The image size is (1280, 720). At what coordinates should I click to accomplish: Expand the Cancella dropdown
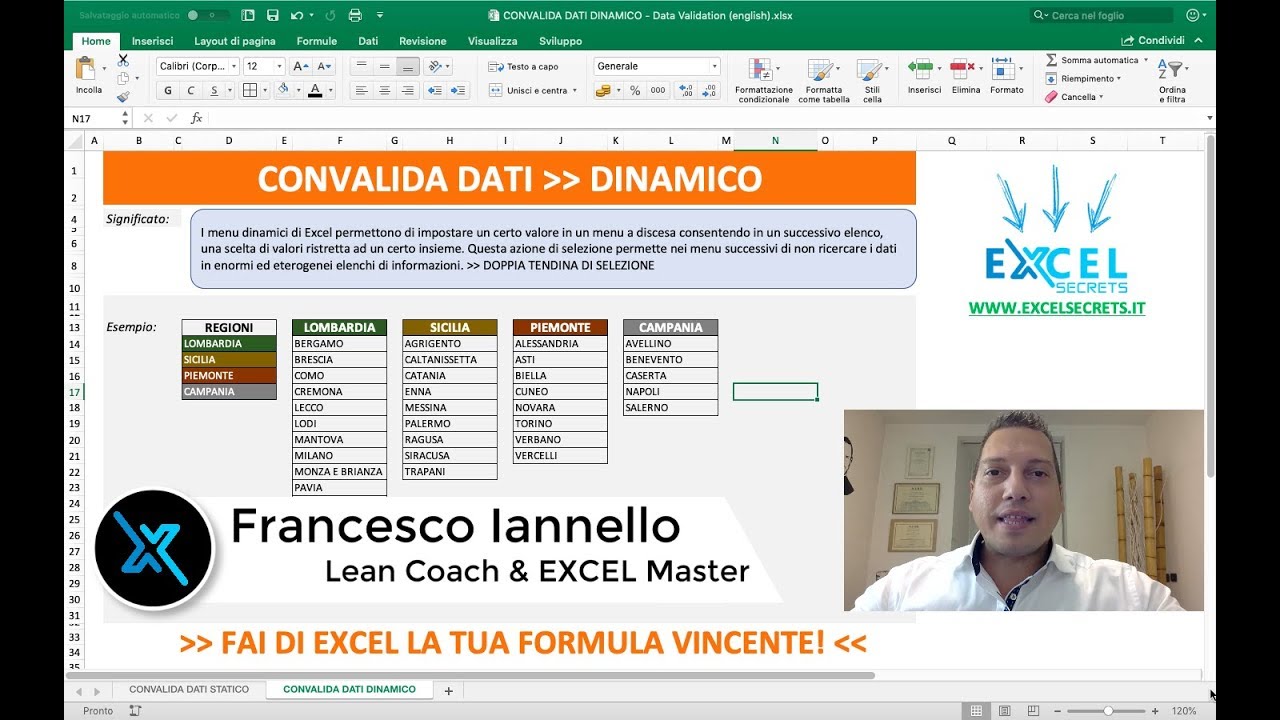pyautogui.click(x=1101, y=97)
